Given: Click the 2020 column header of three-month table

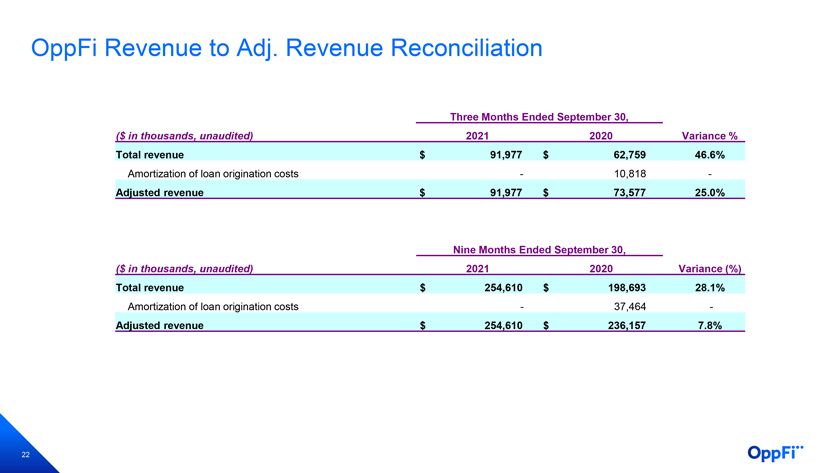Looking at the screenshot, I should point(601,136).
